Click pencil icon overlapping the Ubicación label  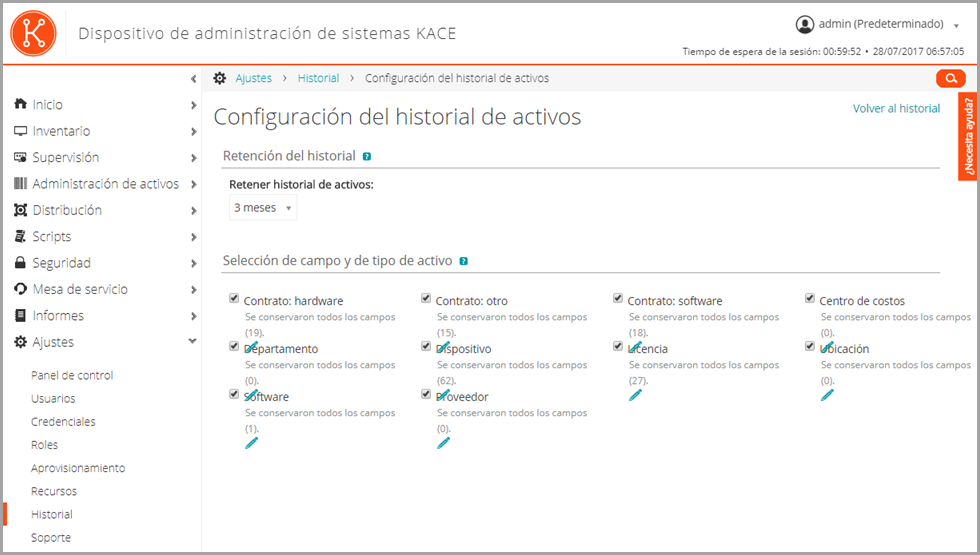tap(827, 348)
